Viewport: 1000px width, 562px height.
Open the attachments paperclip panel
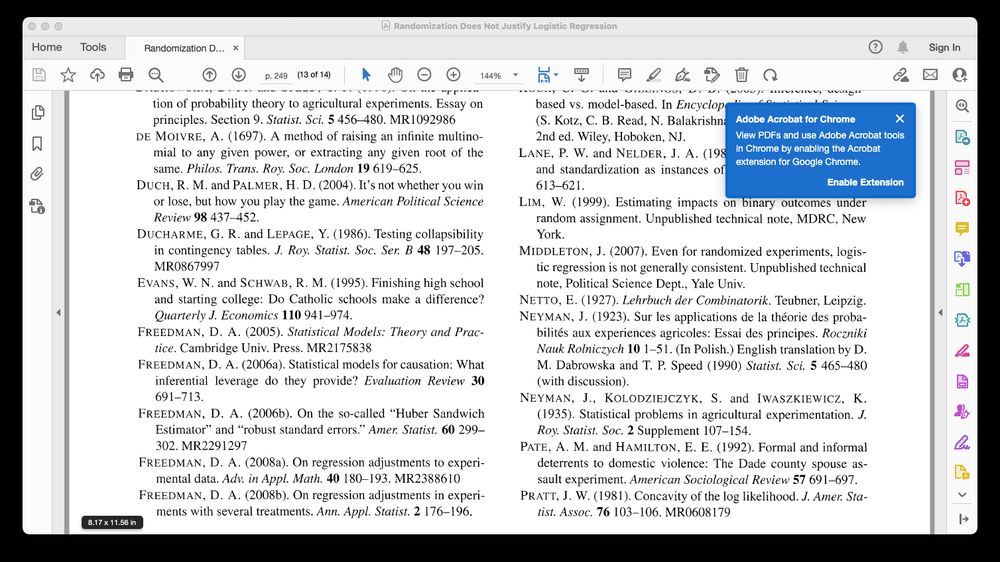(x=38, y=174)
